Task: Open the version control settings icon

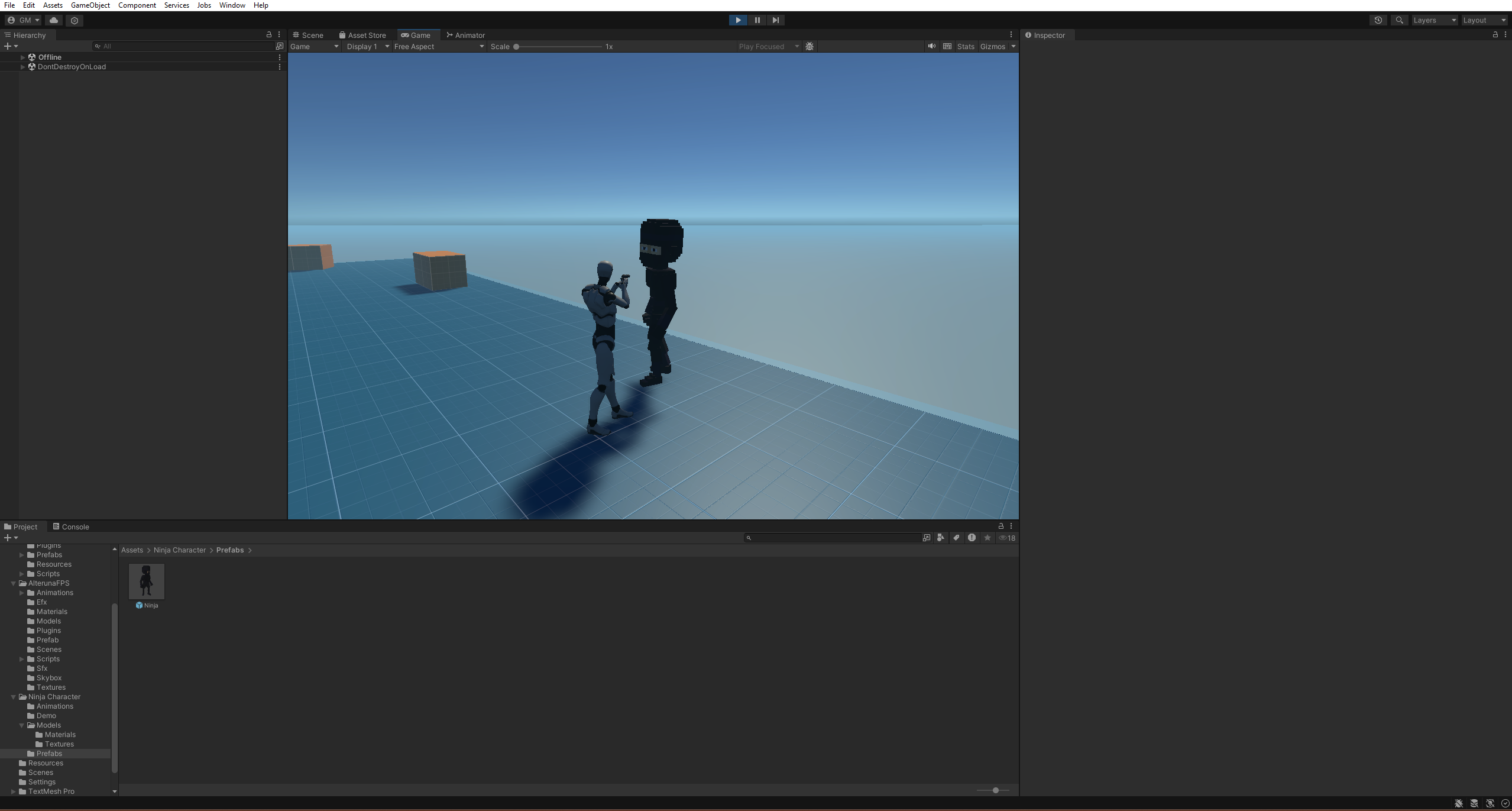Action: click(75, 20)
